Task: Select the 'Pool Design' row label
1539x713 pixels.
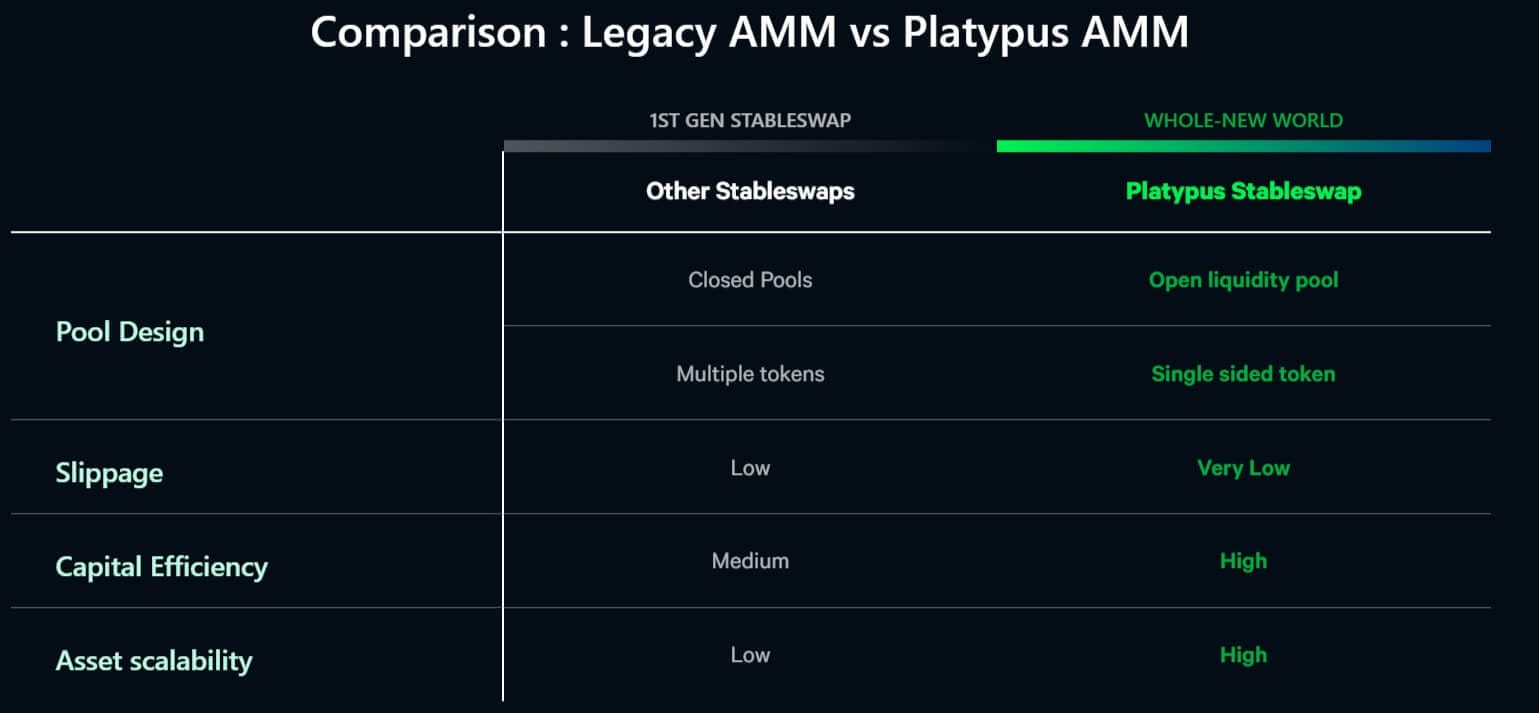Action: coord(130,332)
